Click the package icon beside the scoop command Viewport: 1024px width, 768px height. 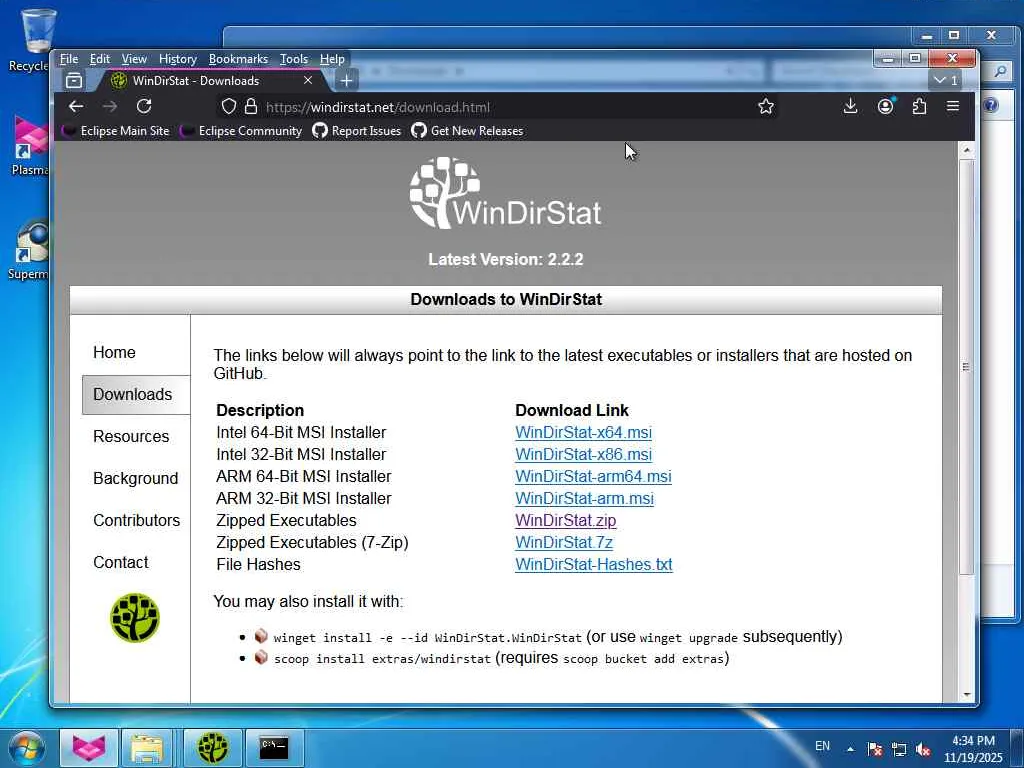click(261, 657)
